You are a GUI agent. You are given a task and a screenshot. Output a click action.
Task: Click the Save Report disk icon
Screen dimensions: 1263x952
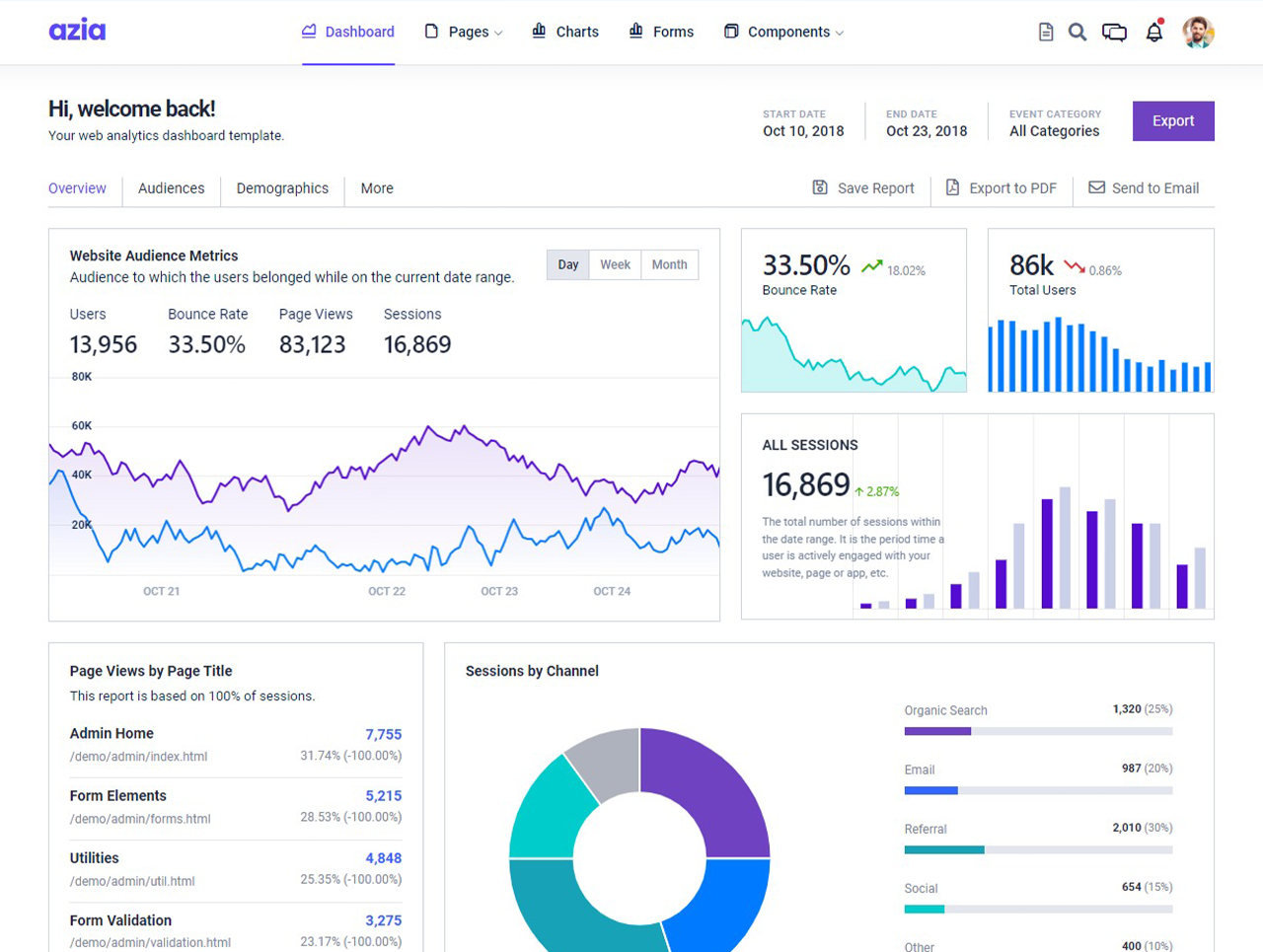pyautogui.click(x=820, y=187)
